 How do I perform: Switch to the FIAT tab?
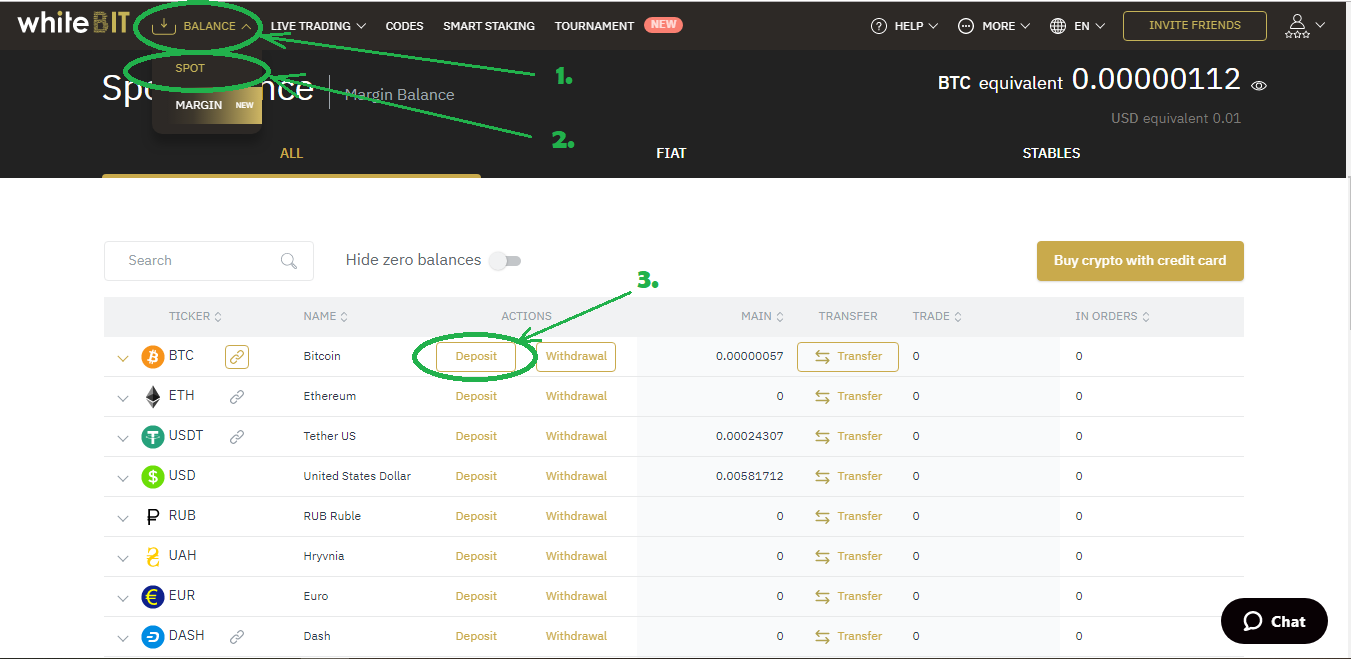671,153
